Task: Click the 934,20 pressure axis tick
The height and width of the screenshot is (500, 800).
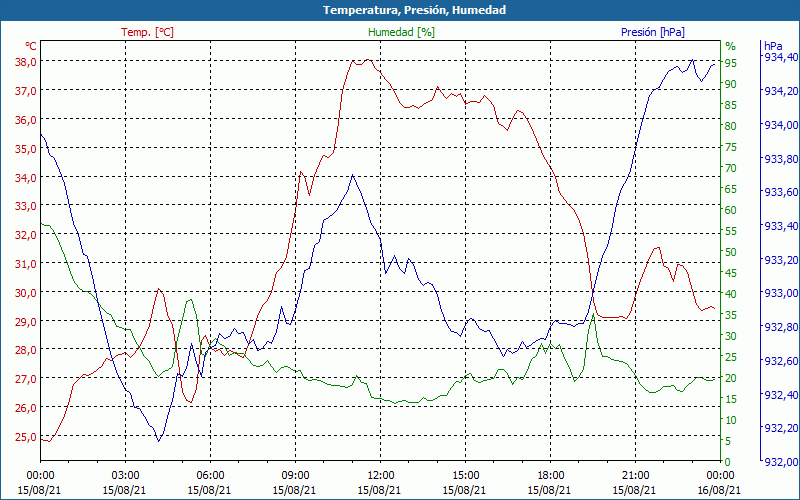Action: coord(780,91)
